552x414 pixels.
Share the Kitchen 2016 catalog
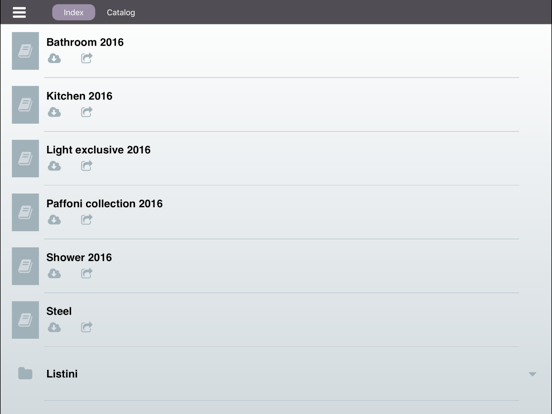pos(87,112)
